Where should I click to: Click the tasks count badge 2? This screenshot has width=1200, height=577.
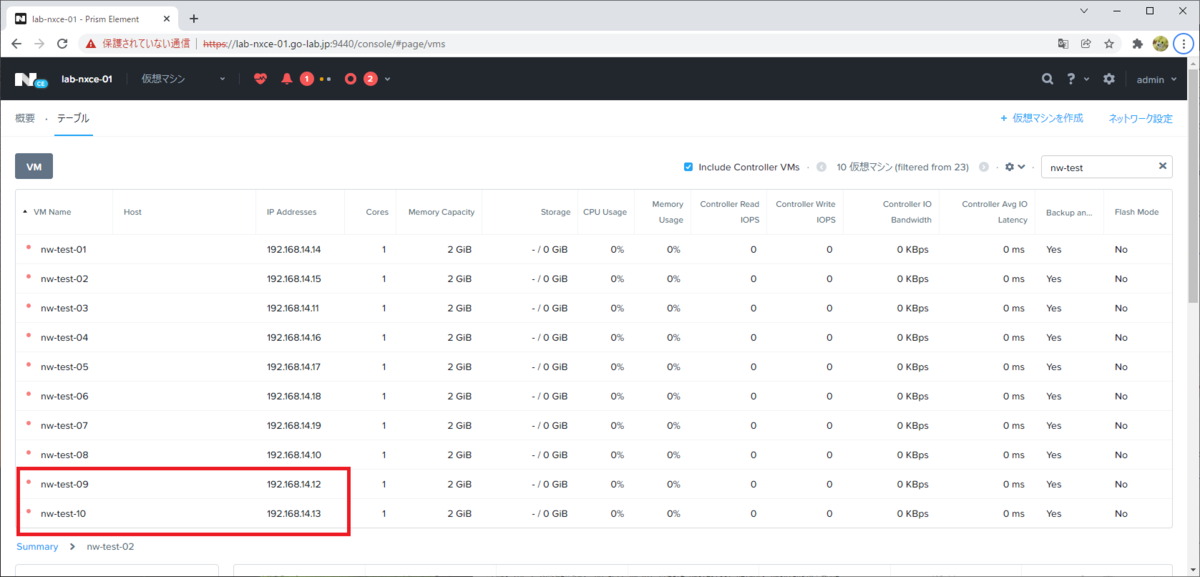point(370,78)
